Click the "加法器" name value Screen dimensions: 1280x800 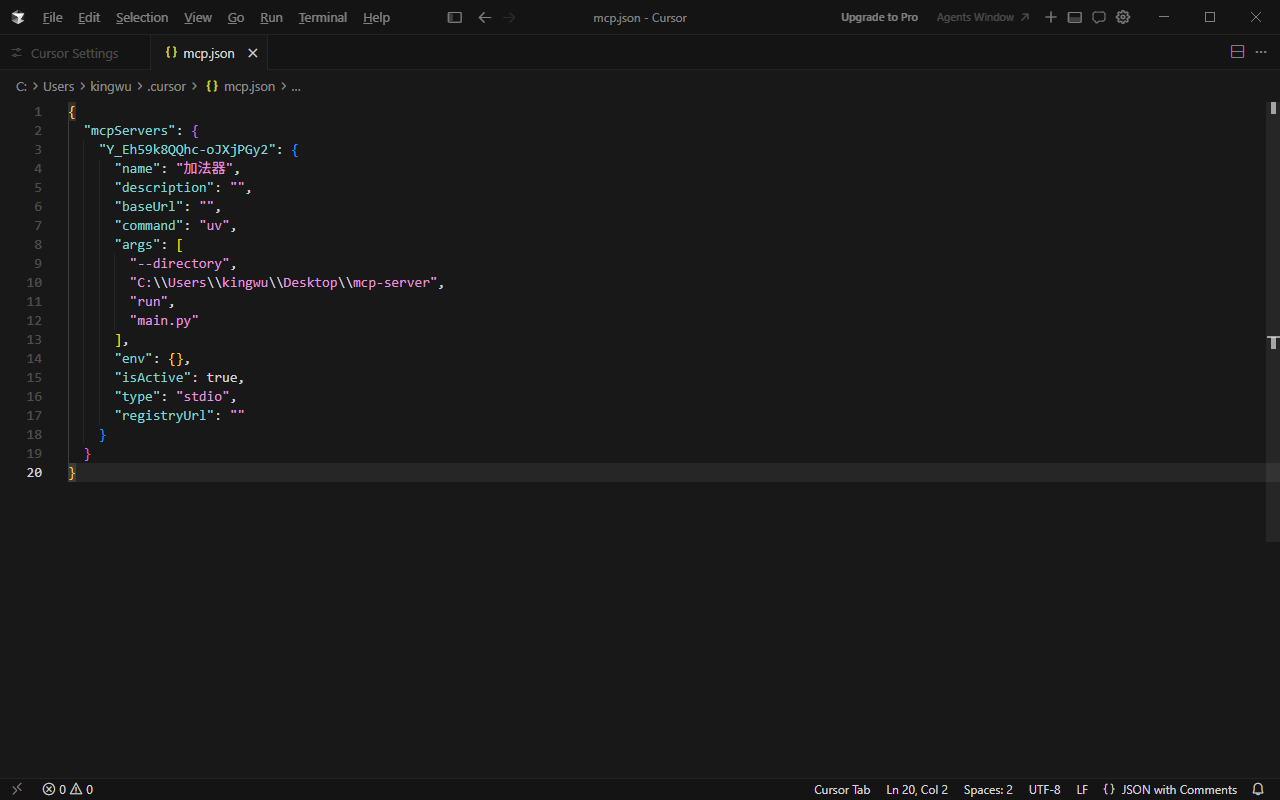tap(204, 168)
